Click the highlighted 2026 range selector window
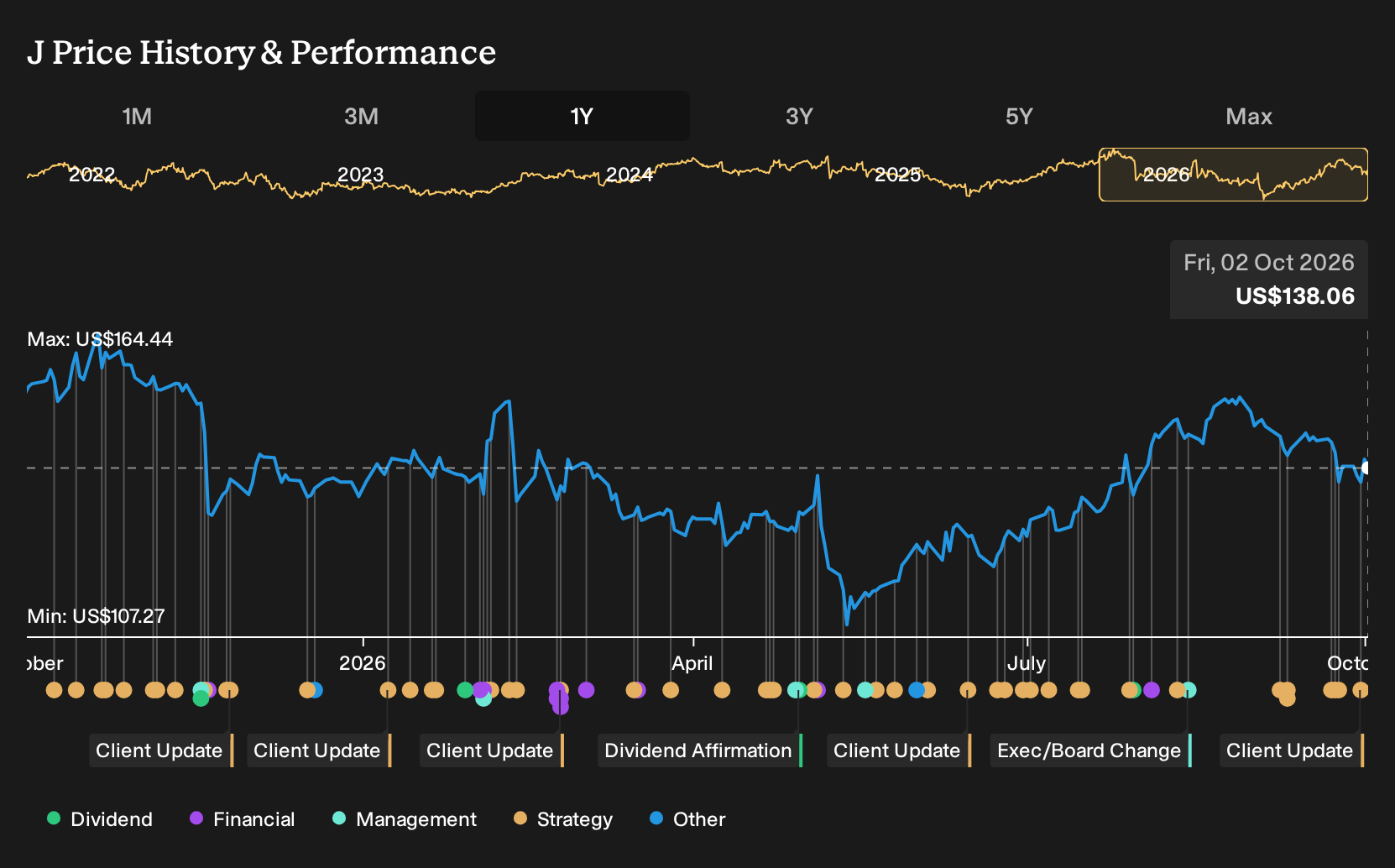The height and width of the screenshot is (868, 1395). (x=1233, y=175)
